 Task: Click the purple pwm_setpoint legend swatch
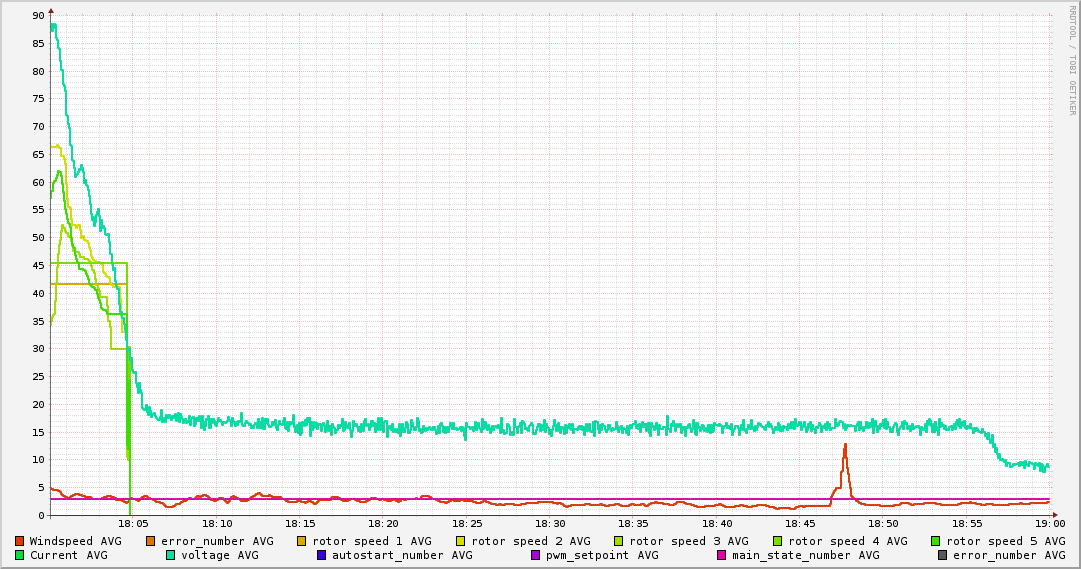pyautogui.click(x=535, y=555)
